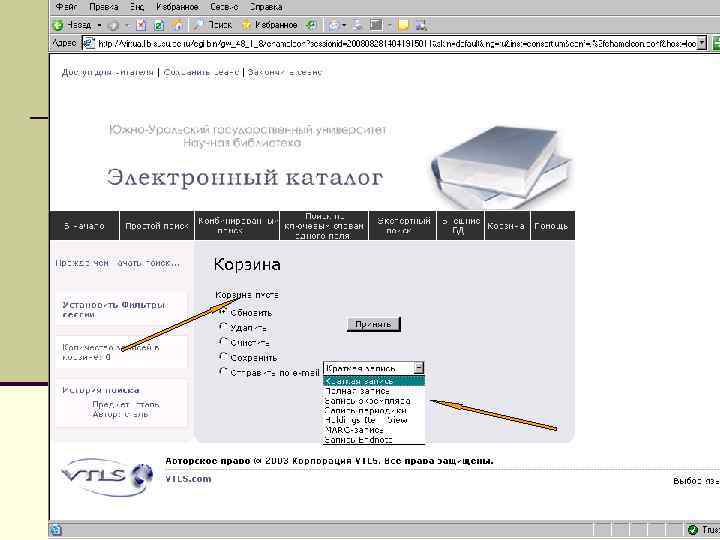Open the Помощь tab
The height and width of the screenshot is (540, 720).
(552, 226)
